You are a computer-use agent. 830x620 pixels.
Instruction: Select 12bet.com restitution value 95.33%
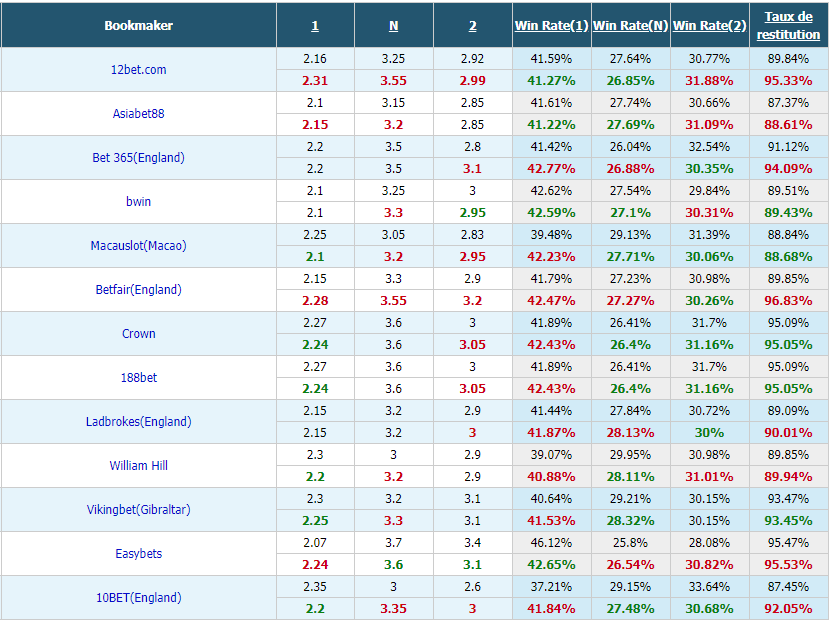[788, 80]
